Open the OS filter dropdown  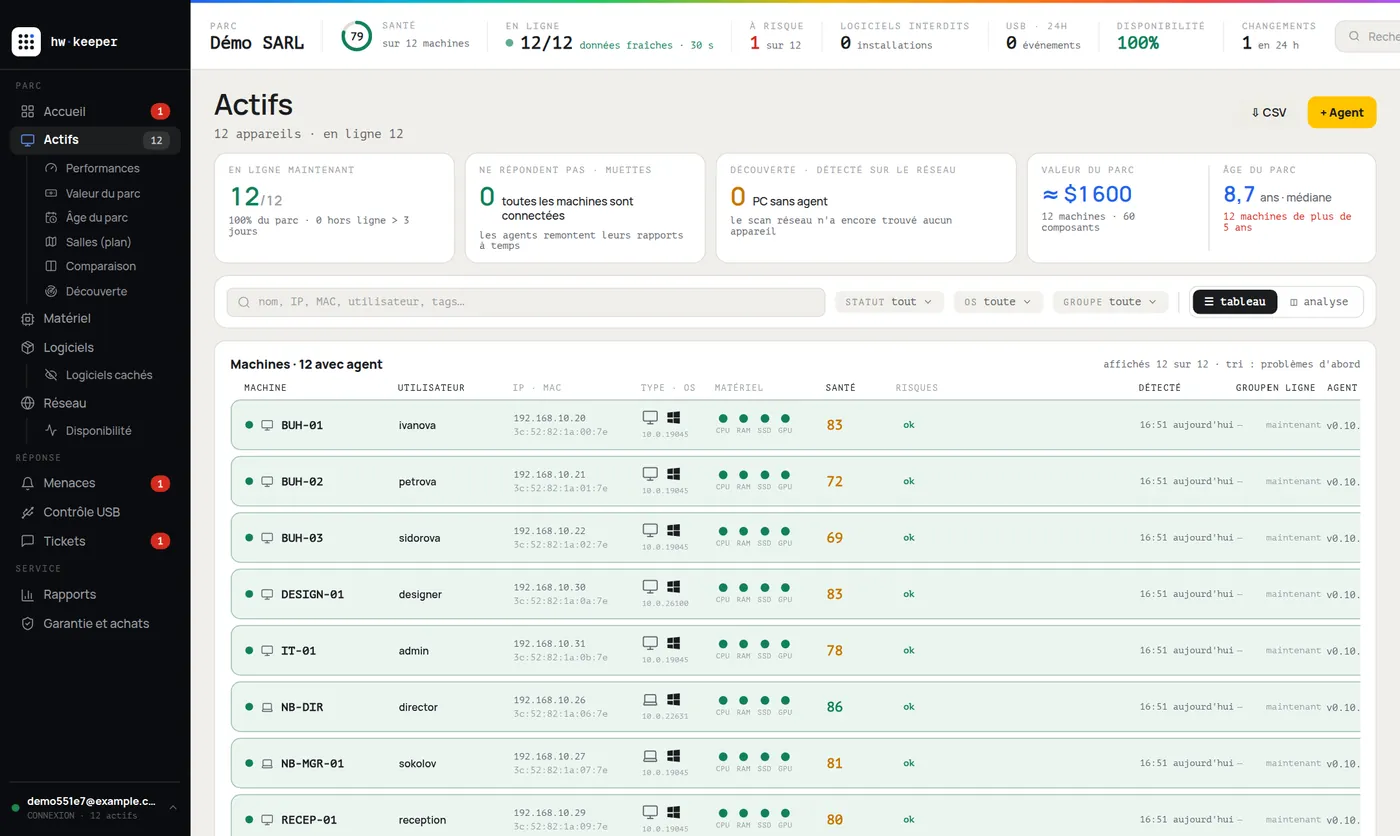(998, 302)
